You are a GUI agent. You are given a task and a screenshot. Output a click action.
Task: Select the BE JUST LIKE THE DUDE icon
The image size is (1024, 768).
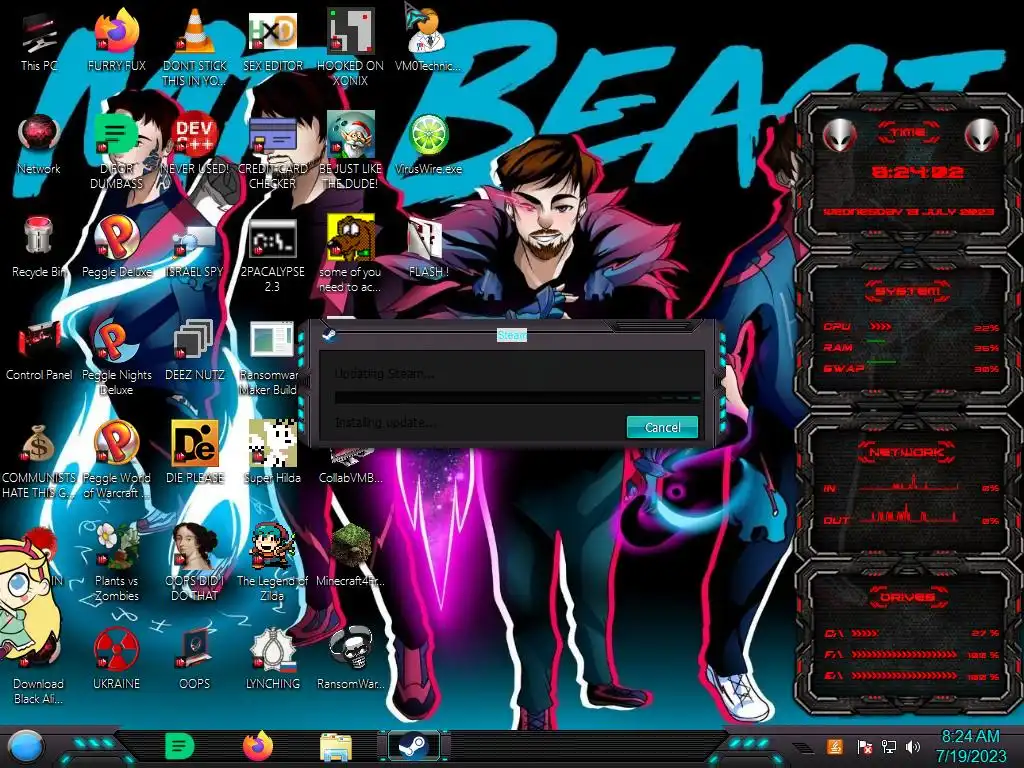pos(350,152)
